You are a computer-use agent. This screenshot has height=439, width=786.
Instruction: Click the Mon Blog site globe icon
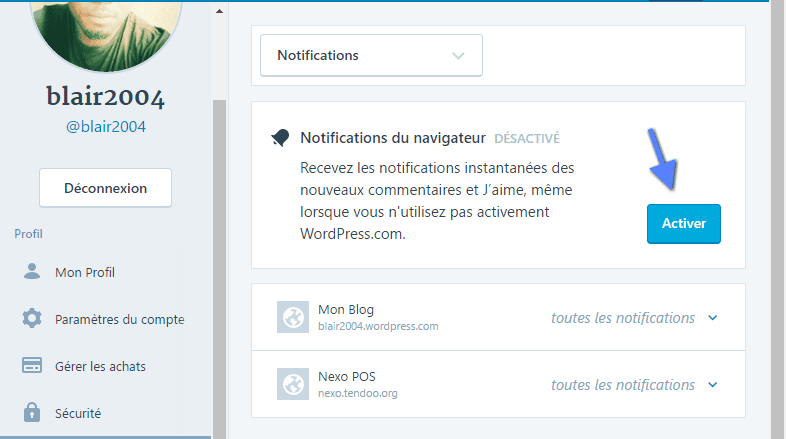(293, 317)
